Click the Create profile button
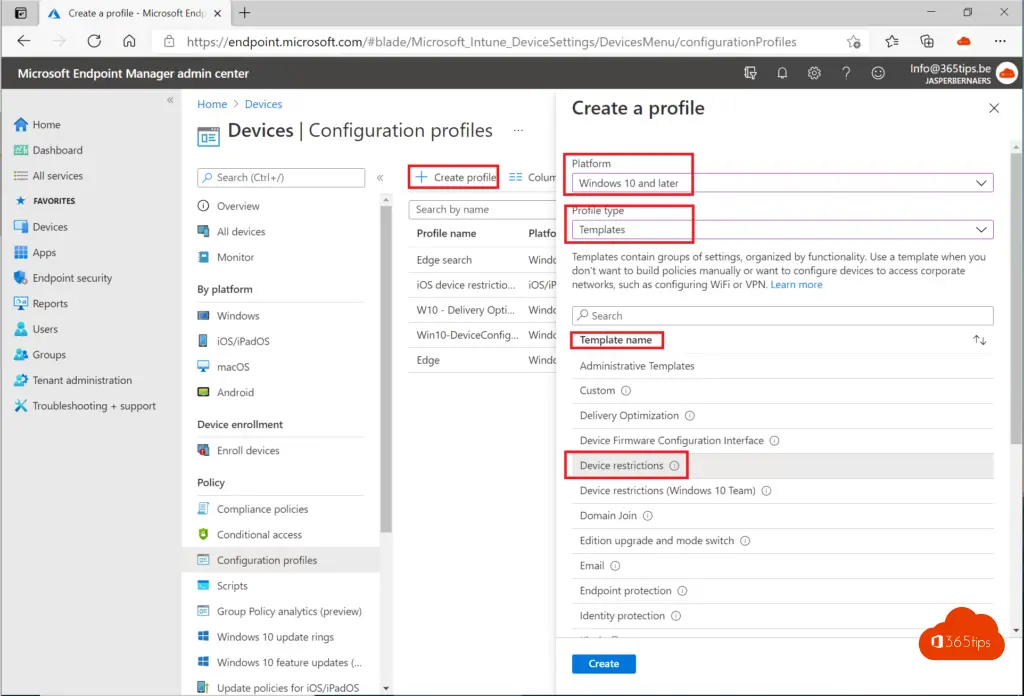Viewport: 1024px width, 696px height. click(455, 177)
